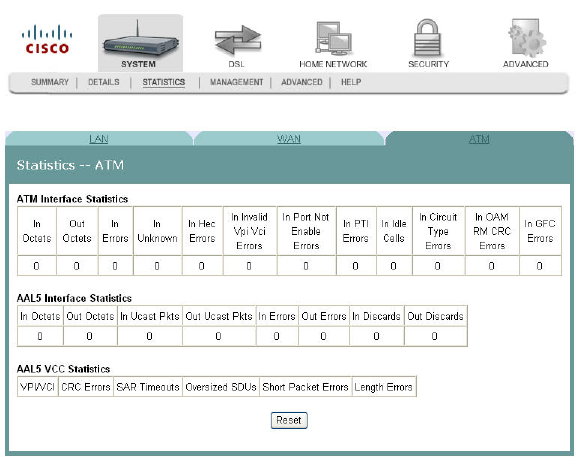Click the Security padlock icon
The width and height of the screenshot is (582, 460).
[x=428, y=38]
